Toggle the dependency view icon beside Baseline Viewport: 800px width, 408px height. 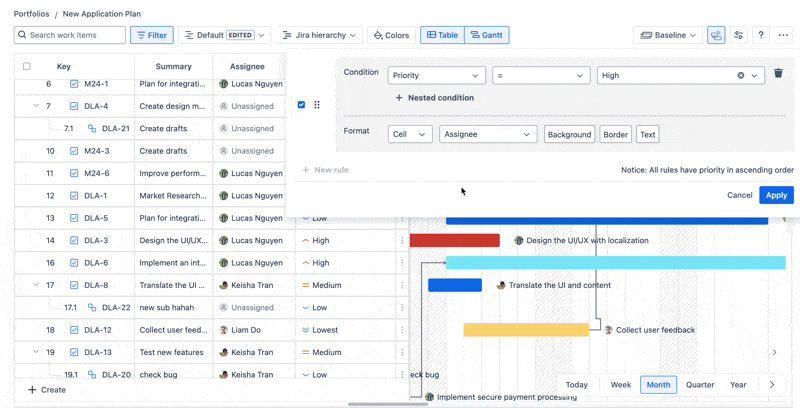[716, 35]
